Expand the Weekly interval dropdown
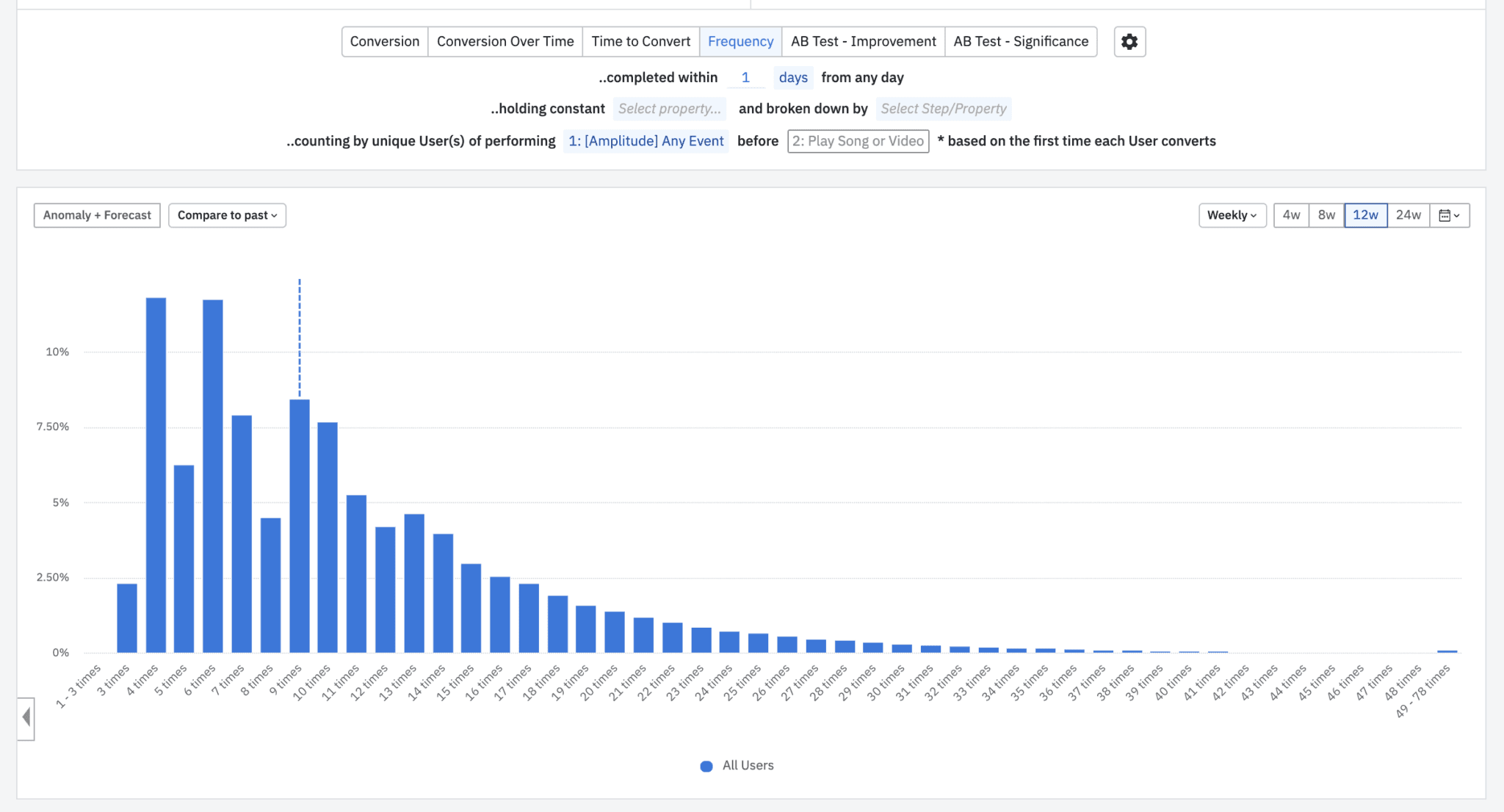Screen dimensions: 1504x812 (x=1232, y=215)
